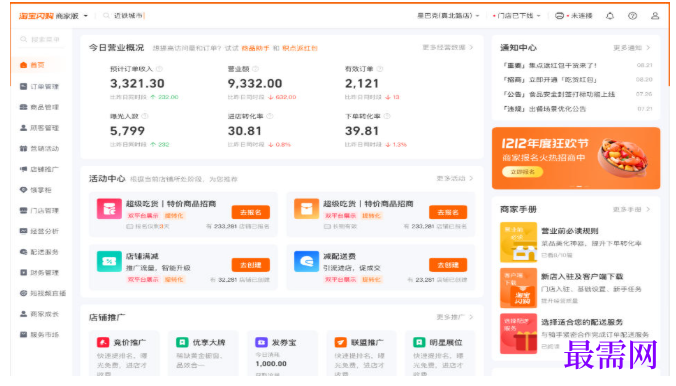Expand 更多手册 chevron
The height and width of the screenshot is (386, 676).
pyautogui.click(x=648, y=210)
